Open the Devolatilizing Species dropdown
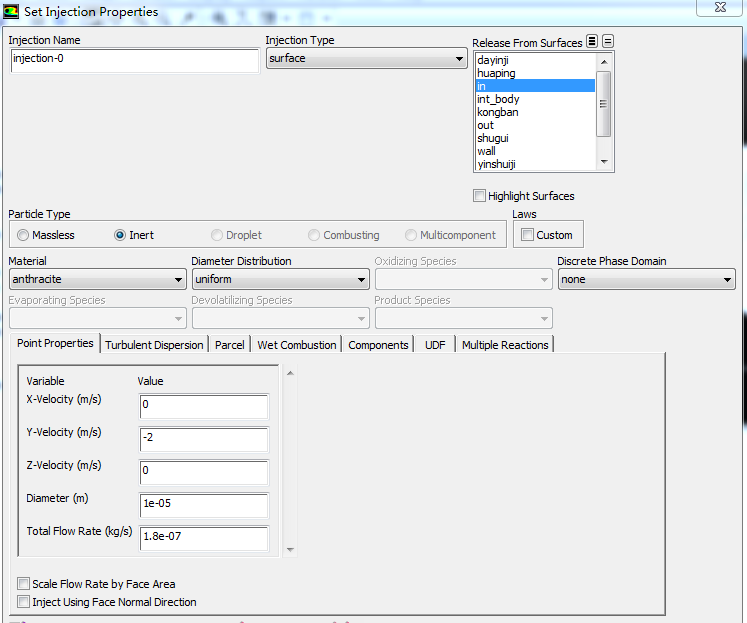The width and height of the screenshot is (747, 623). [x=281, y=319]
